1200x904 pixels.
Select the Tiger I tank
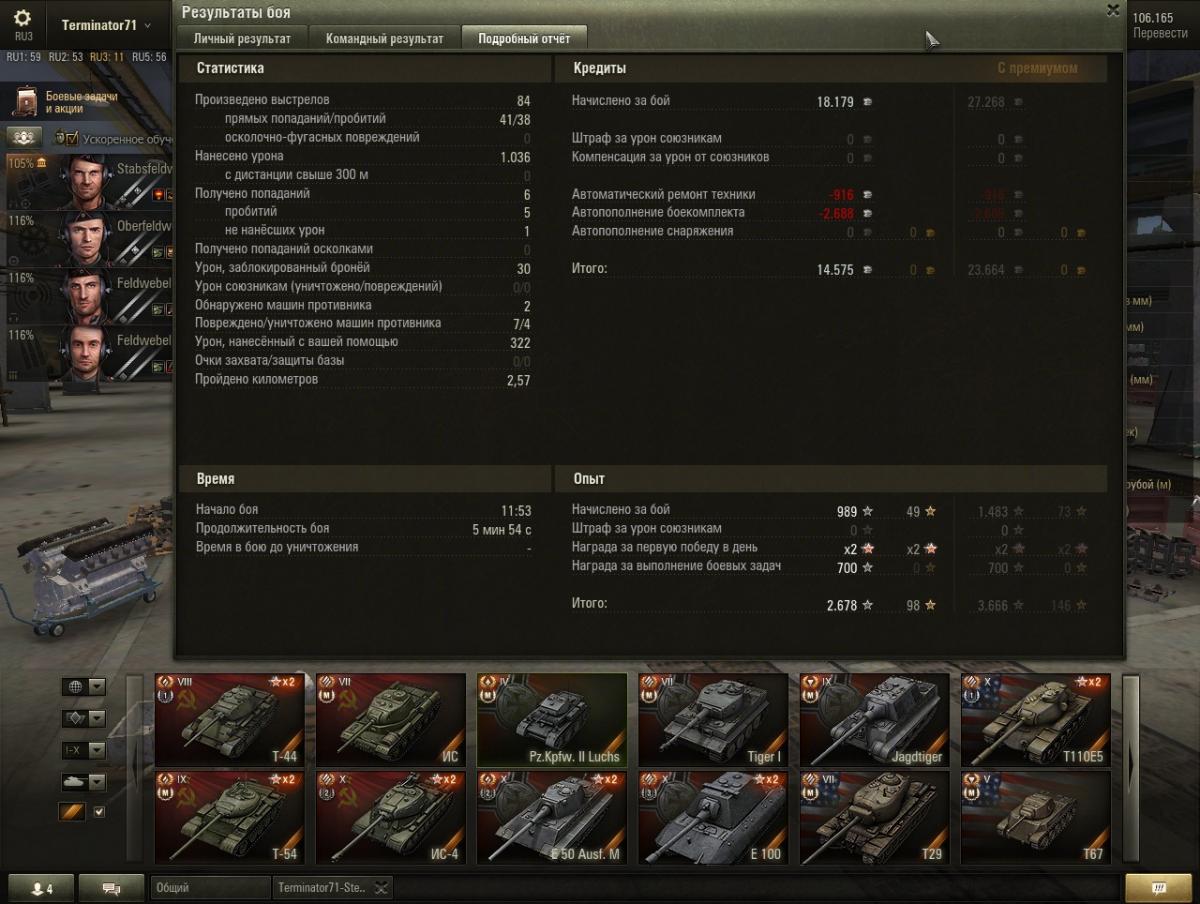(714, 720)
